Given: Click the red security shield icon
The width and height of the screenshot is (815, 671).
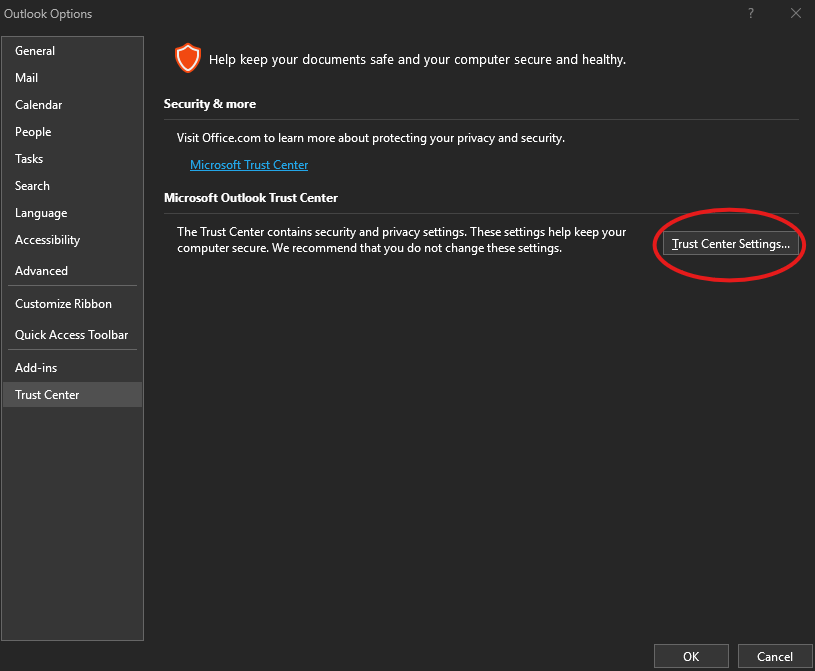Looking at the screenshot, I should (188, 58).
